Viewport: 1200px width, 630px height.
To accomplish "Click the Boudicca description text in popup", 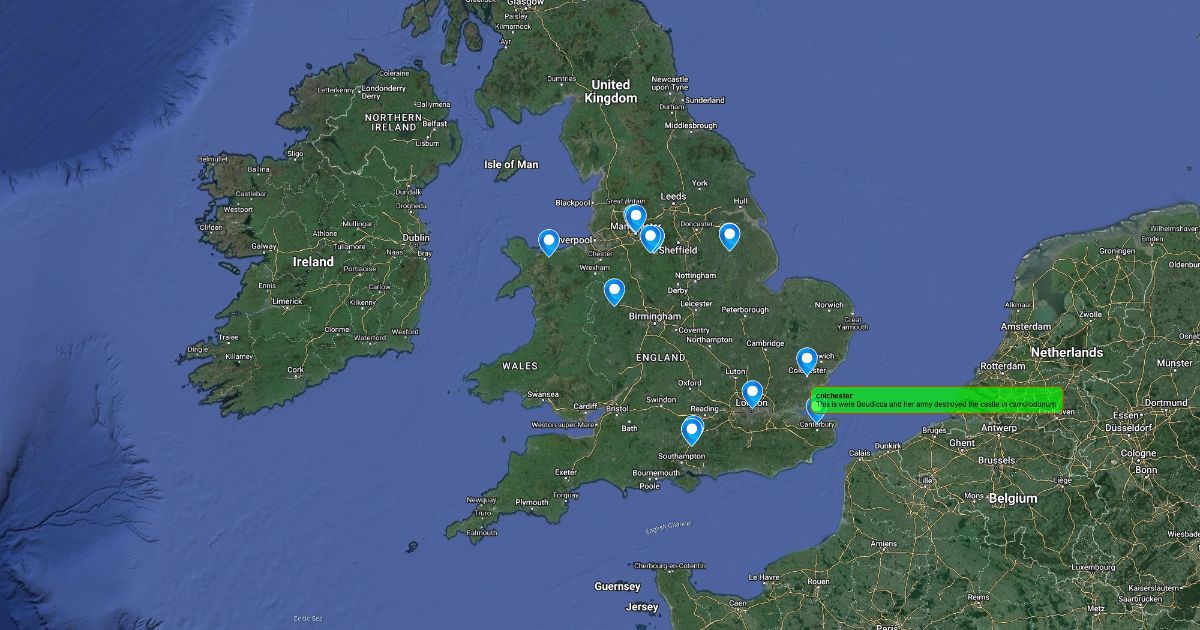I will pos(935,404).
